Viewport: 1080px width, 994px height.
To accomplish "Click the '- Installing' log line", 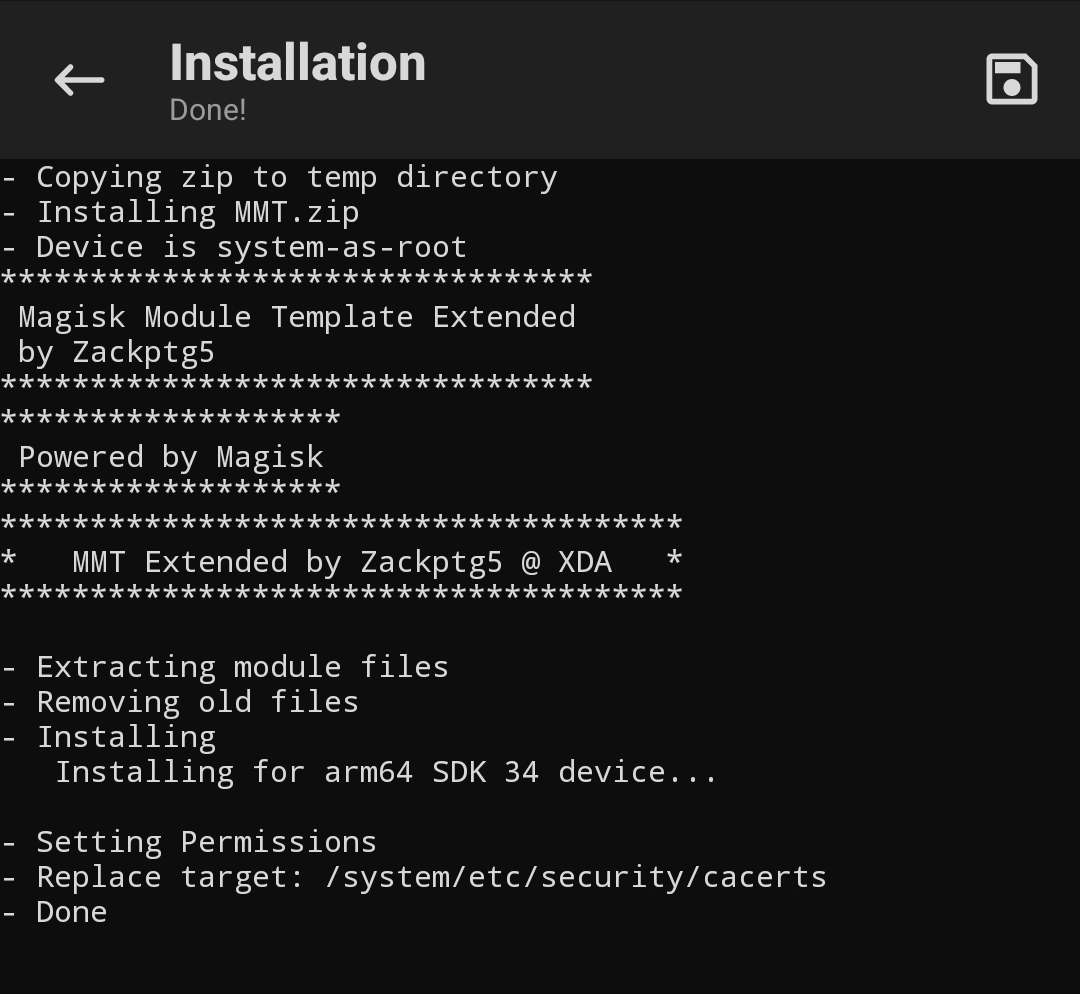I will pos(109,738).
